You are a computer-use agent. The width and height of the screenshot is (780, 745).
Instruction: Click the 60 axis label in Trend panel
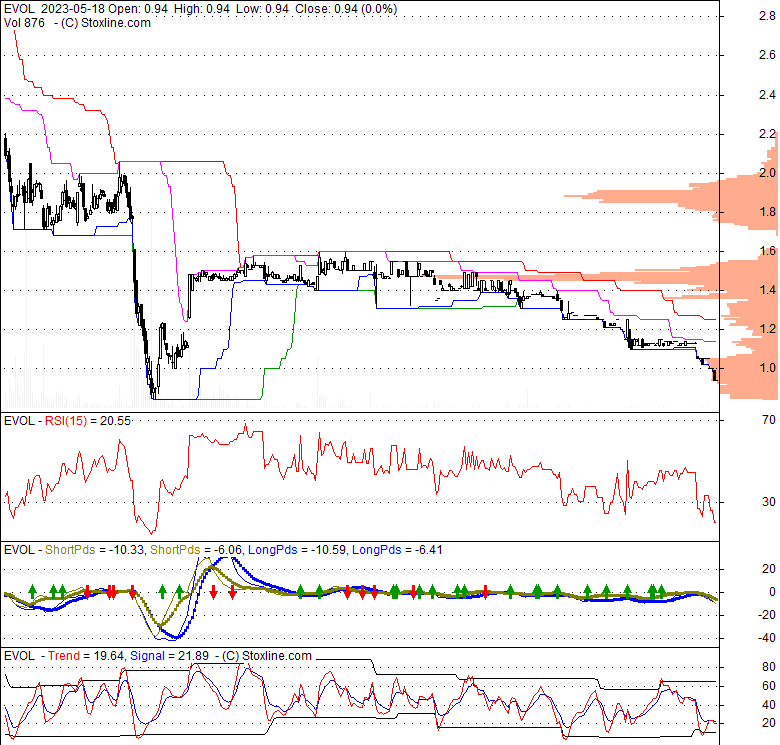tap(769, 686)
